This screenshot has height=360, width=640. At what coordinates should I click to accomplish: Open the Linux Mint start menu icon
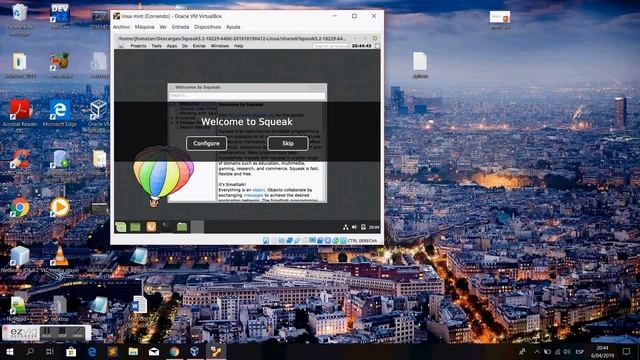point(121,227)
